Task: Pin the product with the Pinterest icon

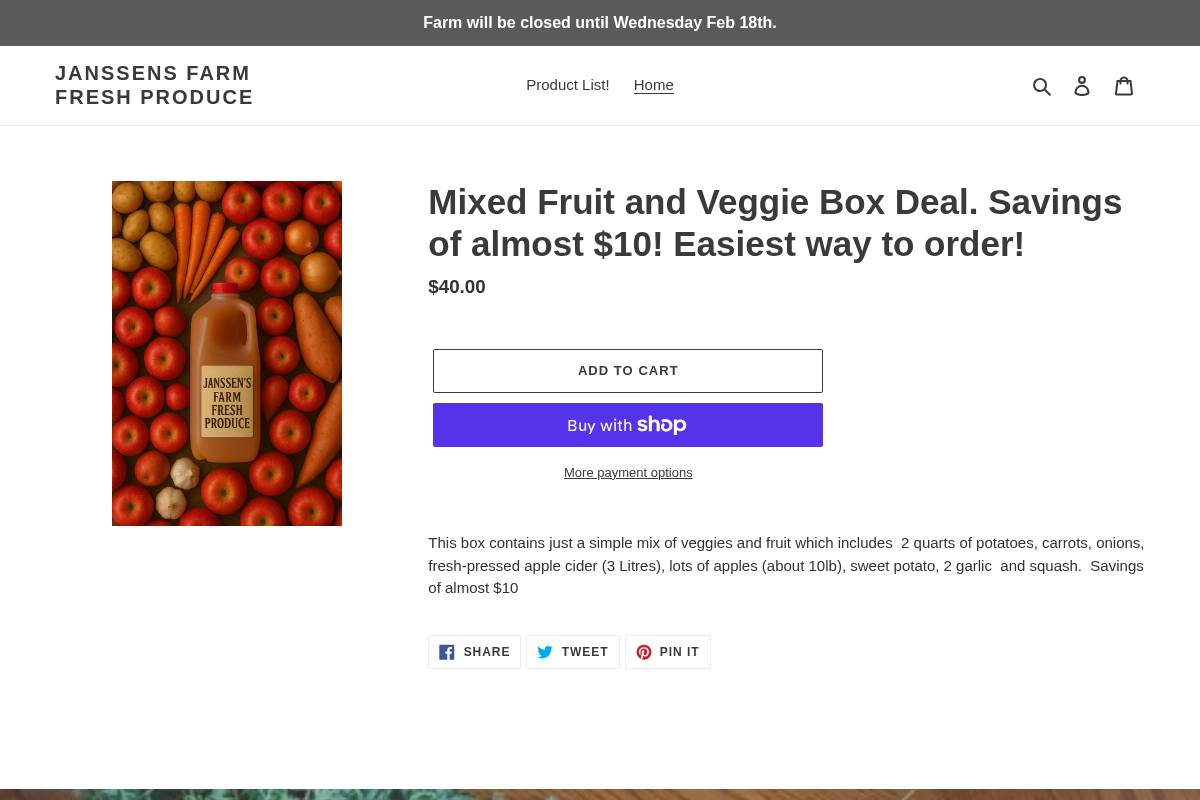Action: (644, 651)
